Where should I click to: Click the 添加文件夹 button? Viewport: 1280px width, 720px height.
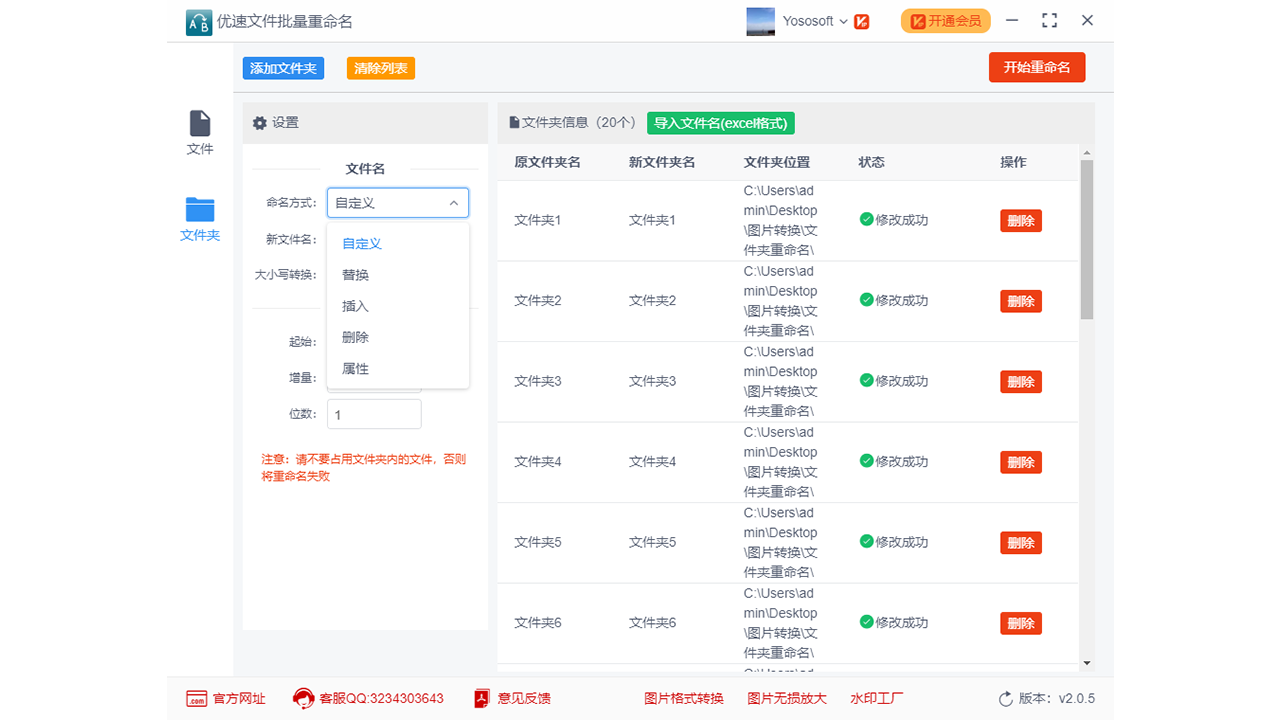[283, 67]
